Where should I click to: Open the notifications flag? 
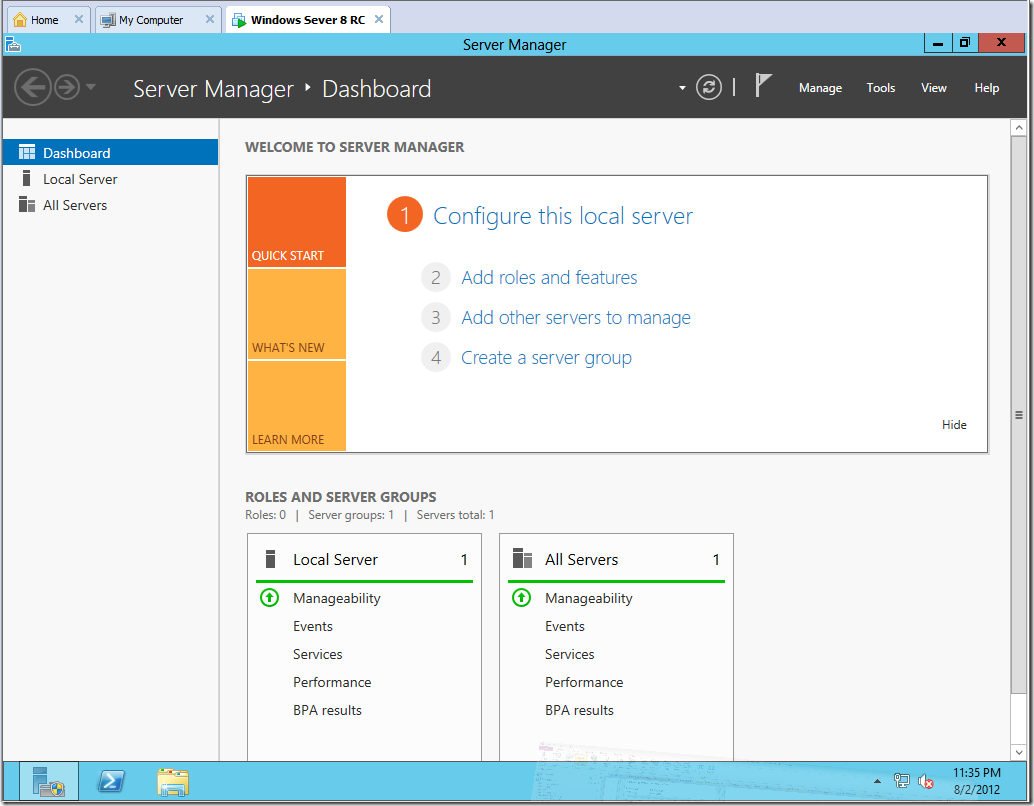763,86
